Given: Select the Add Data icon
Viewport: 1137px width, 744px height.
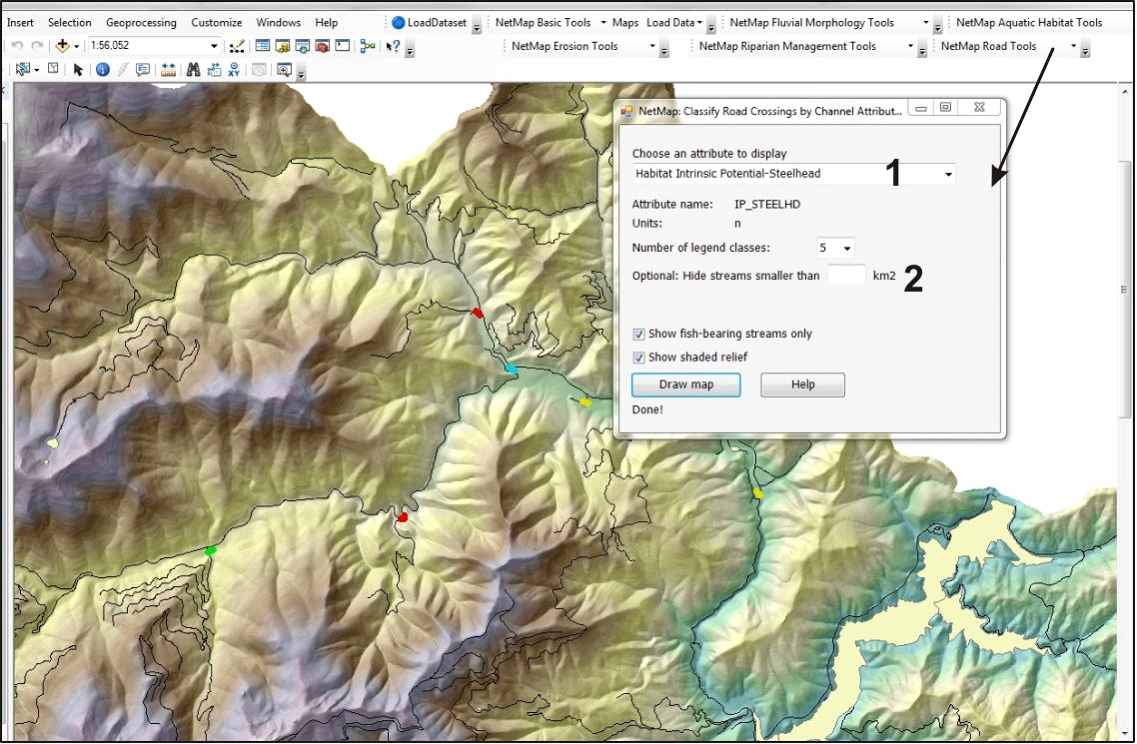Looking at the screenshot, I should click(62, 46).
